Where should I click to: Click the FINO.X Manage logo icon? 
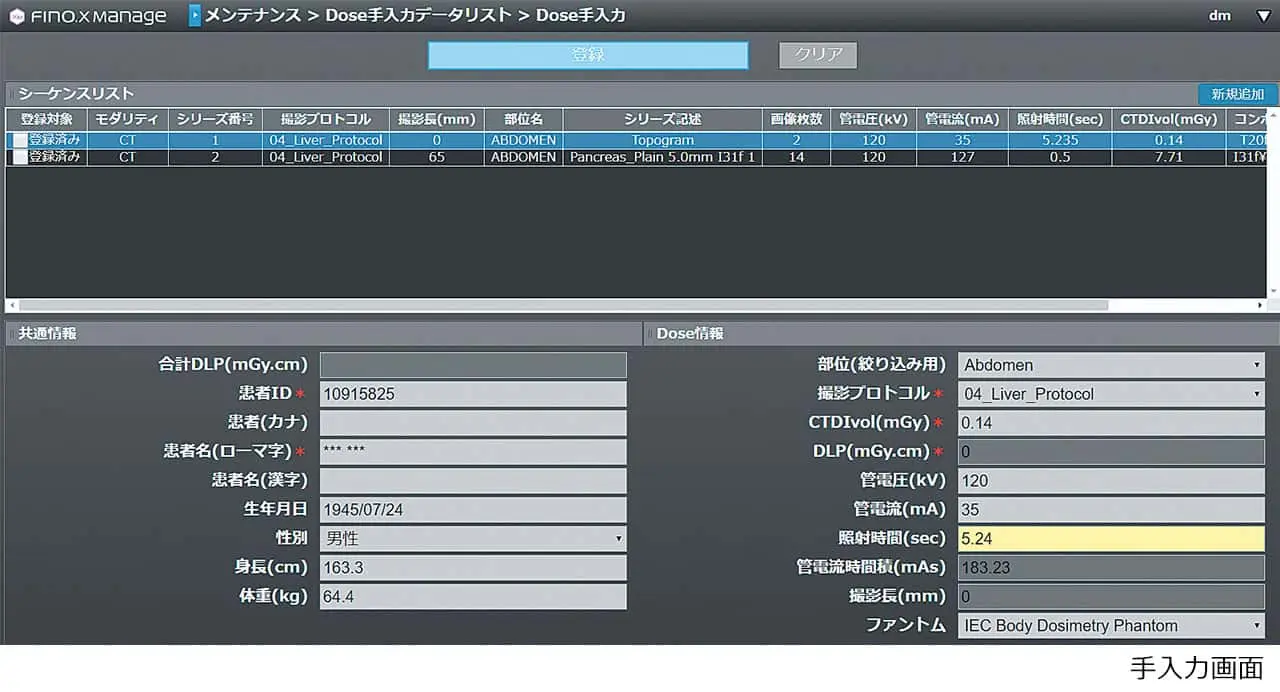click(x=17, y=17)
